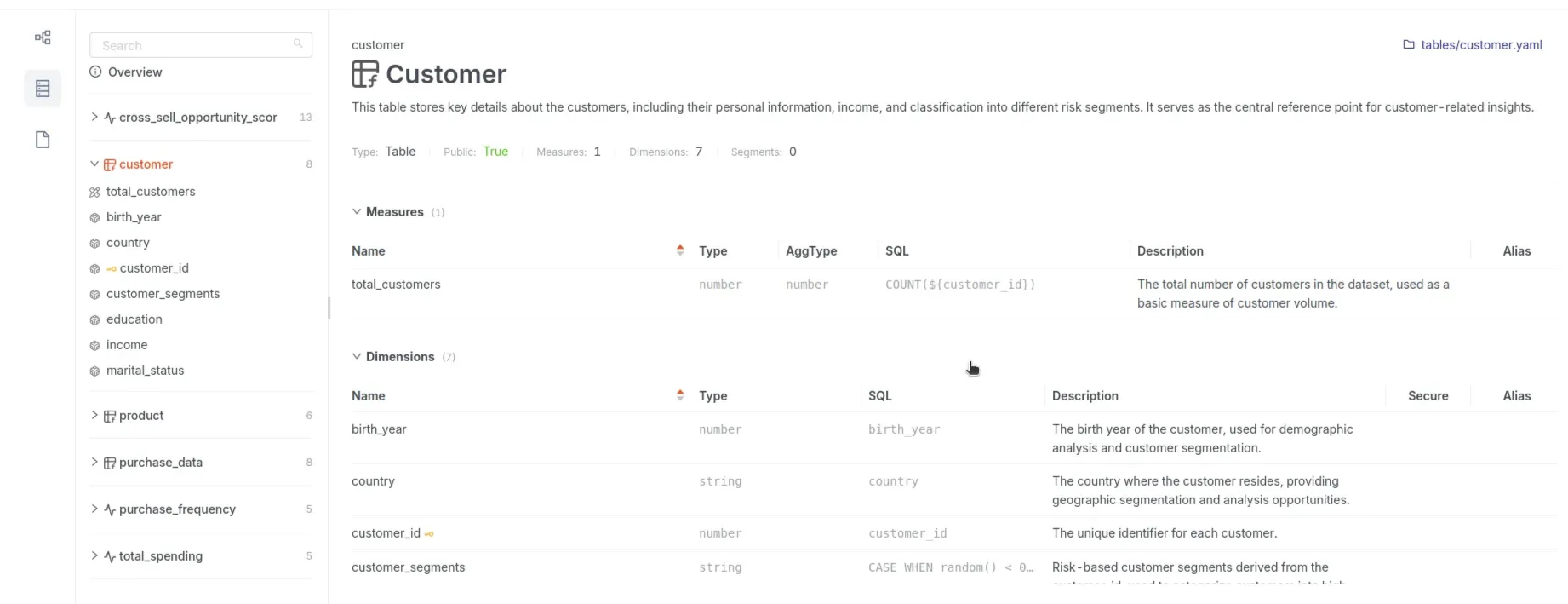This screenshot has height=604, width=1568.
Task: Collapse the Dimensions section chevron
Action: point(357,356)
